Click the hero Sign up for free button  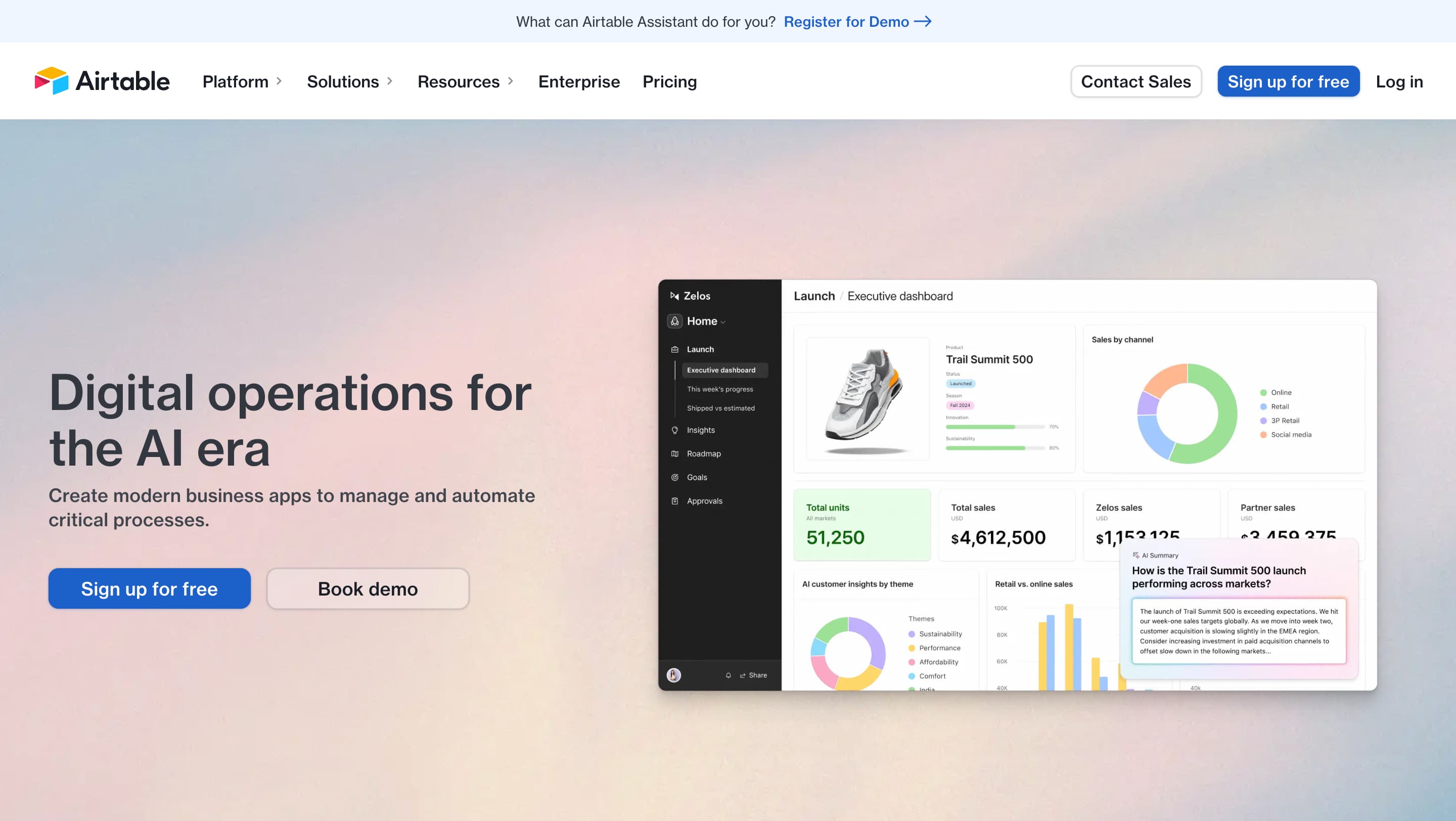pyautogui.click(x=149, y=589)
